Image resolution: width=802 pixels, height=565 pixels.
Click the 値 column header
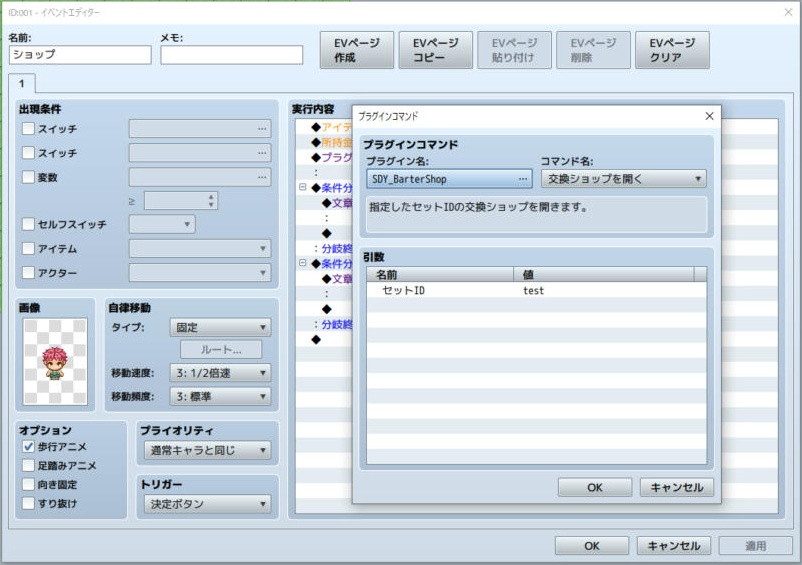click(604, 275)
